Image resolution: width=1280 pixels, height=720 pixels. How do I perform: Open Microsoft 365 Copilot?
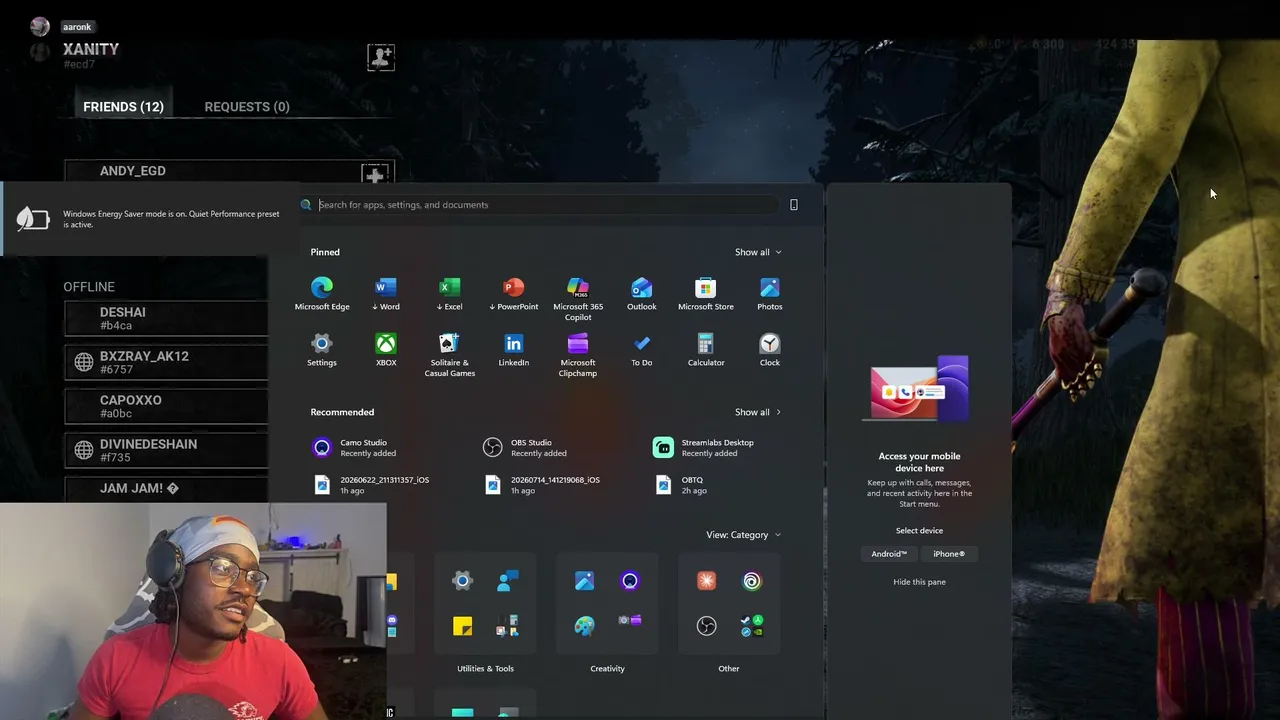click(578, 299)
